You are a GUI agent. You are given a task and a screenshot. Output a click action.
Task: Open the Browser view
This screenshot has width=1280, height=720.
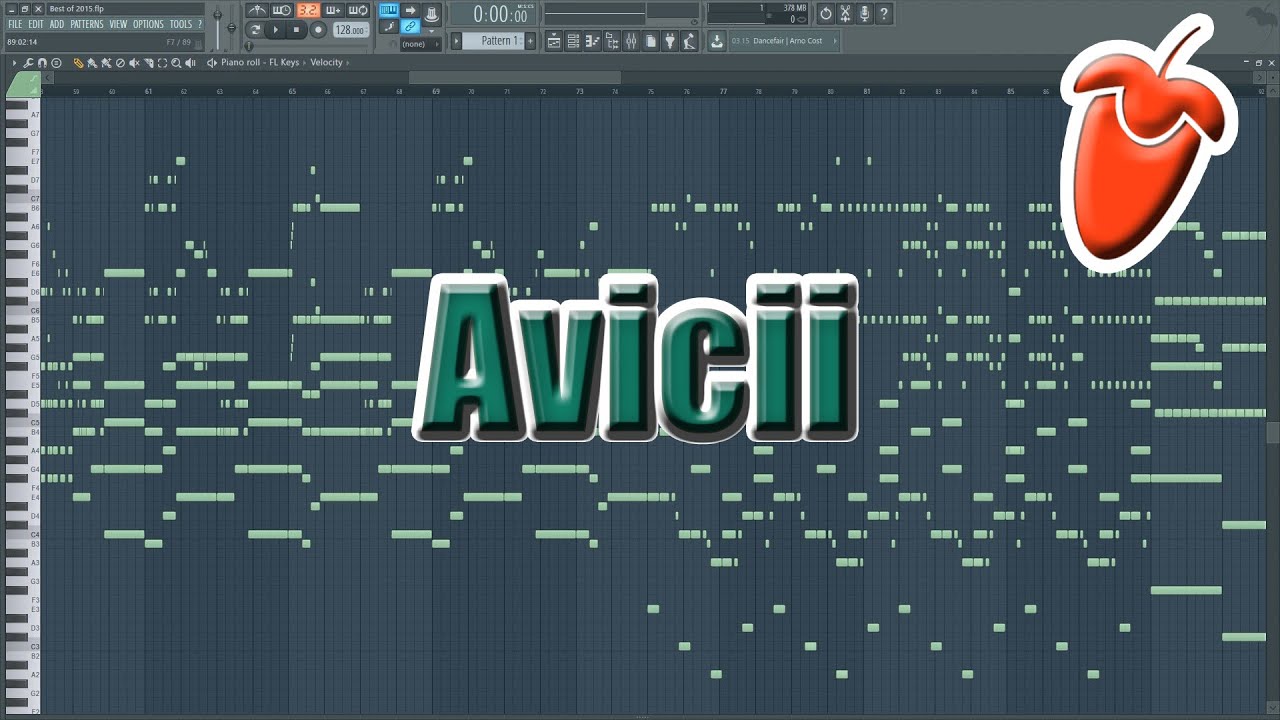pyautogui.click(x=612, y=41)
